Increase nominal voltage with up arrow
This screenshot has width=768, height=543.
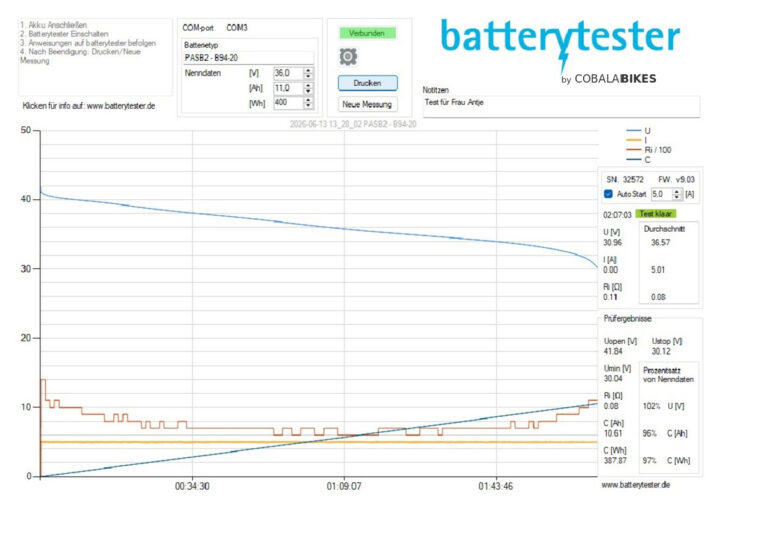pos(308,71)
